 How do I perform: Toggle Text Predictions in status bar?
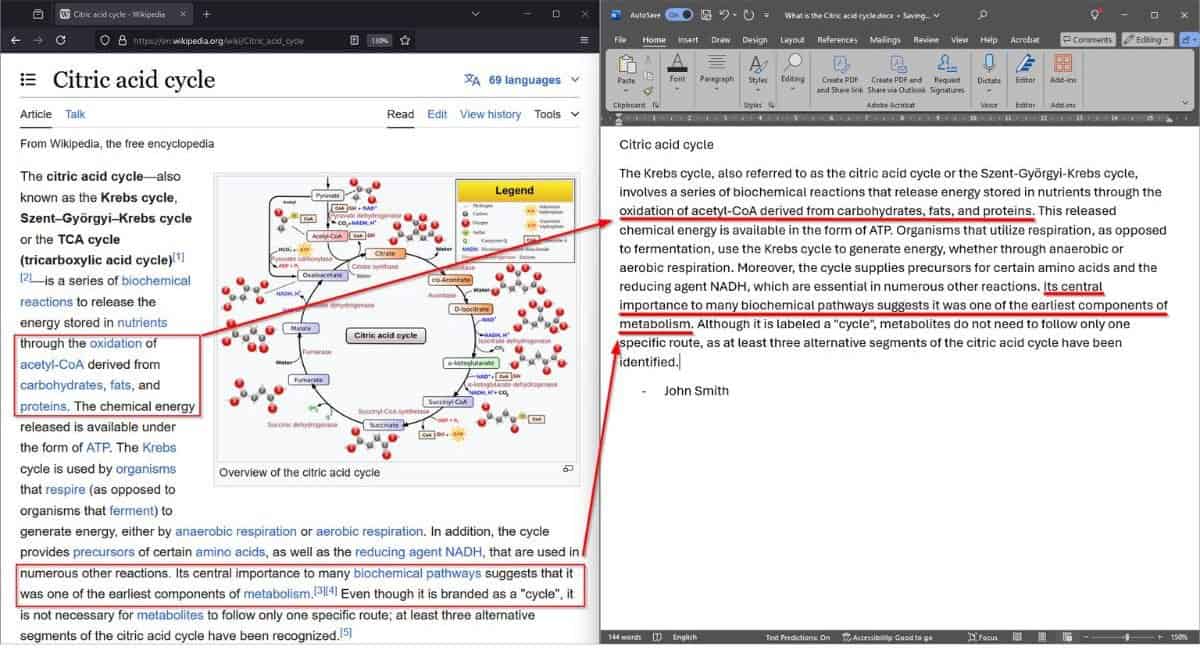(797, 637)
